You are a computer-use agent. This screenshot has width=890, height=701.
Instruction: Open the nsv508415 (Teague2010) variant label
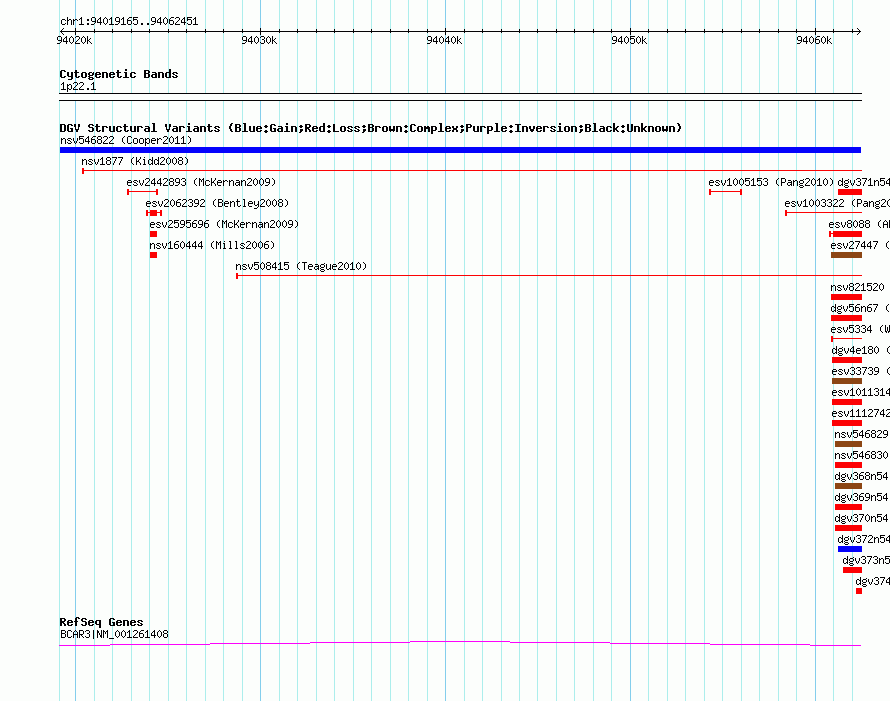[301, 266]
